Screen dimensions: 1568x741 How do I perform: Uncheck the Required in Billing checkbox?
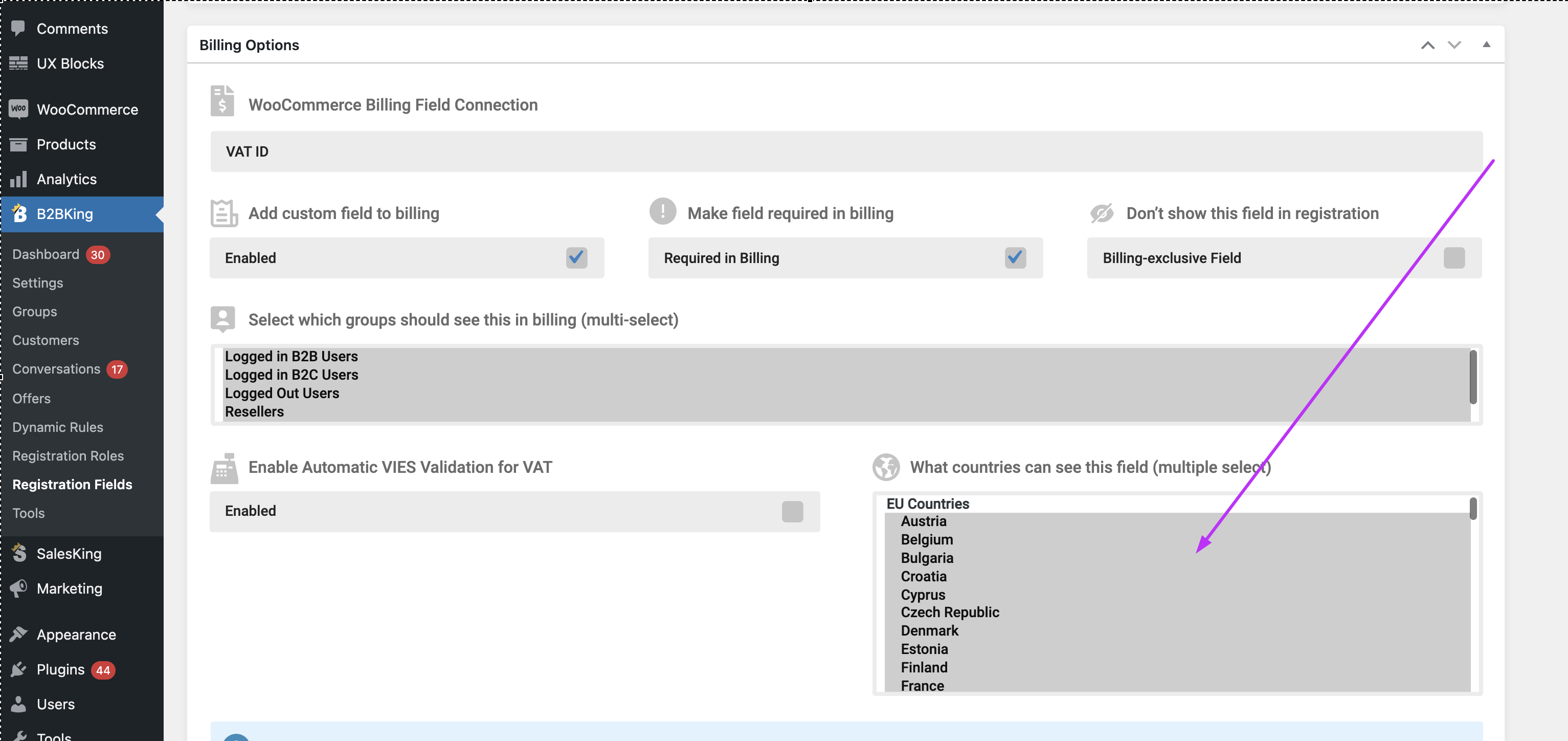[x=1015, y=257]
